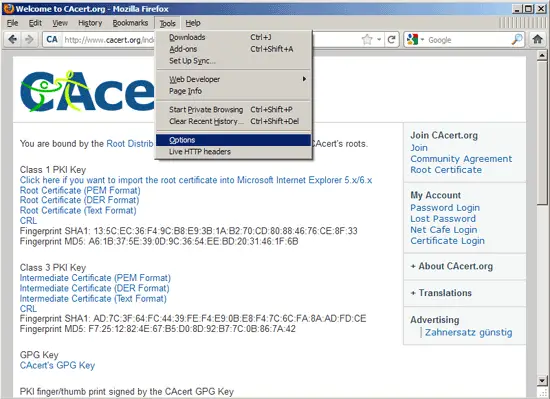Expand the About CAcert.org section
Screen dimensions: 550x399
point(452,266)
